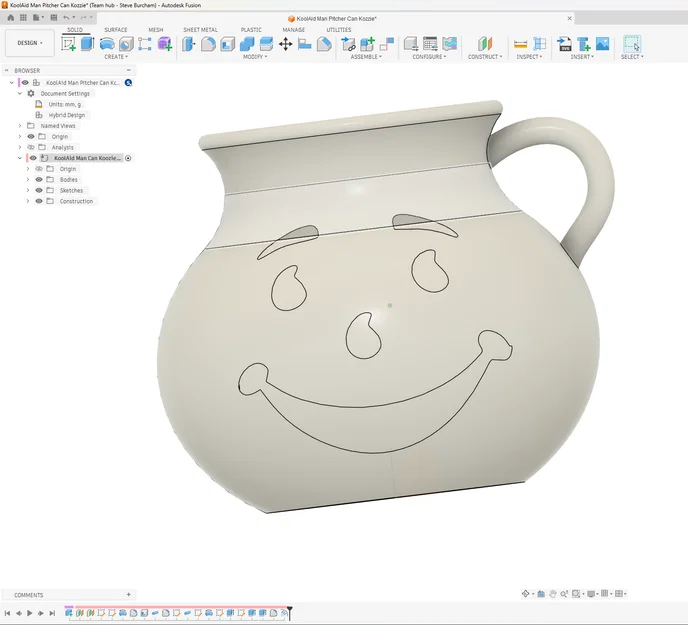Activate the Pan hand tool
This screenshot has height=625, width=688.
pyautogui.click(x=552, y=594)
